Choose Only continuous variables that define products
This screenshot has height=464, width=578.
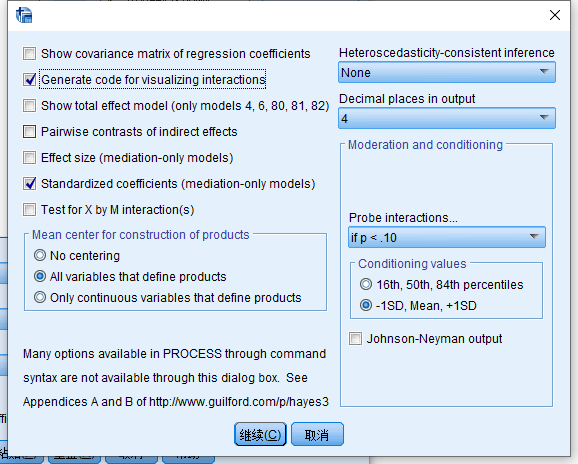(x=40, y=297)
